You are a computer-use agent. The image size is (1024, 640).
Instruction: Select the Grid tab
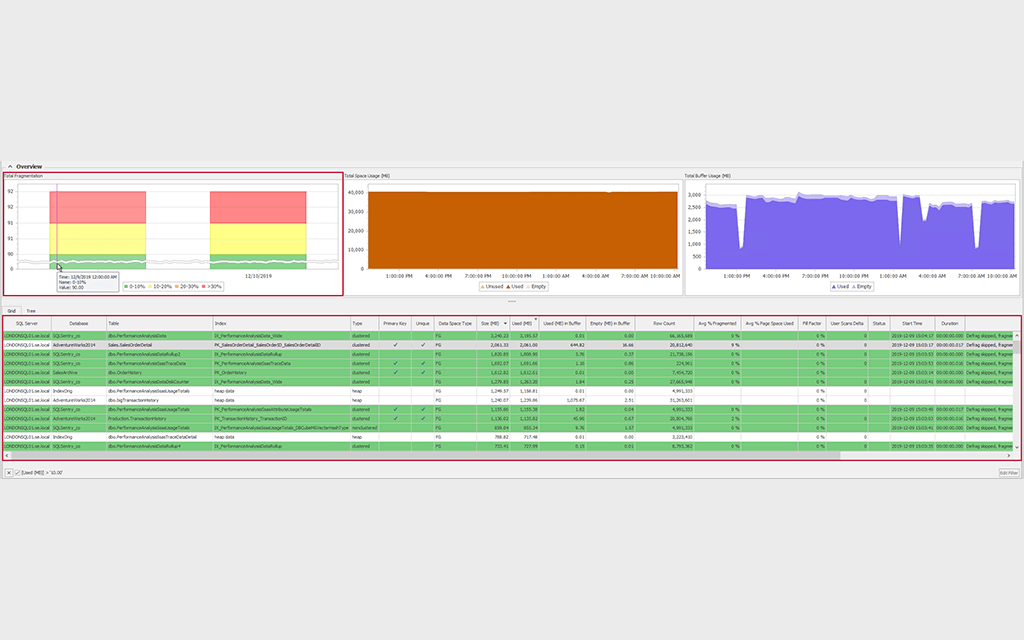(12, 310)
